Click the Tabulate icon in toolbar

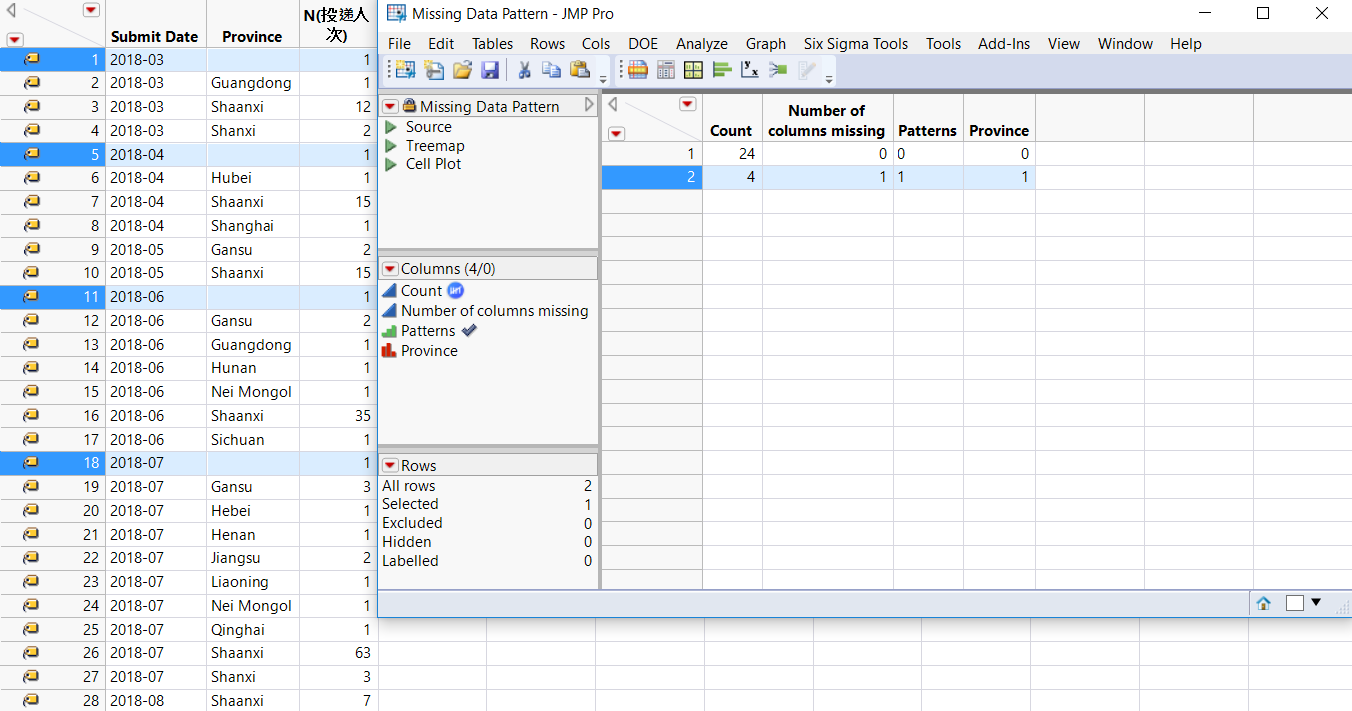(x=693, y=70)
